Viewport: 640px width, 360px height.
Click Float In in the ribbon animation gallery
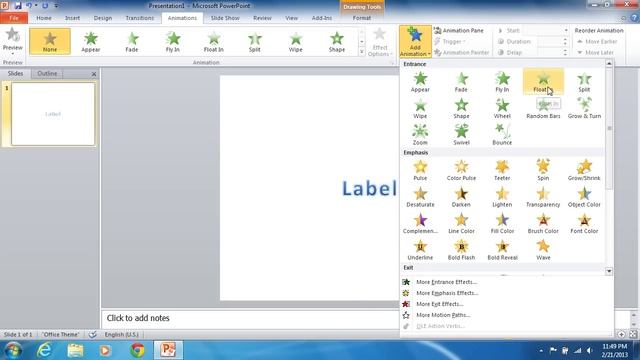213,42
